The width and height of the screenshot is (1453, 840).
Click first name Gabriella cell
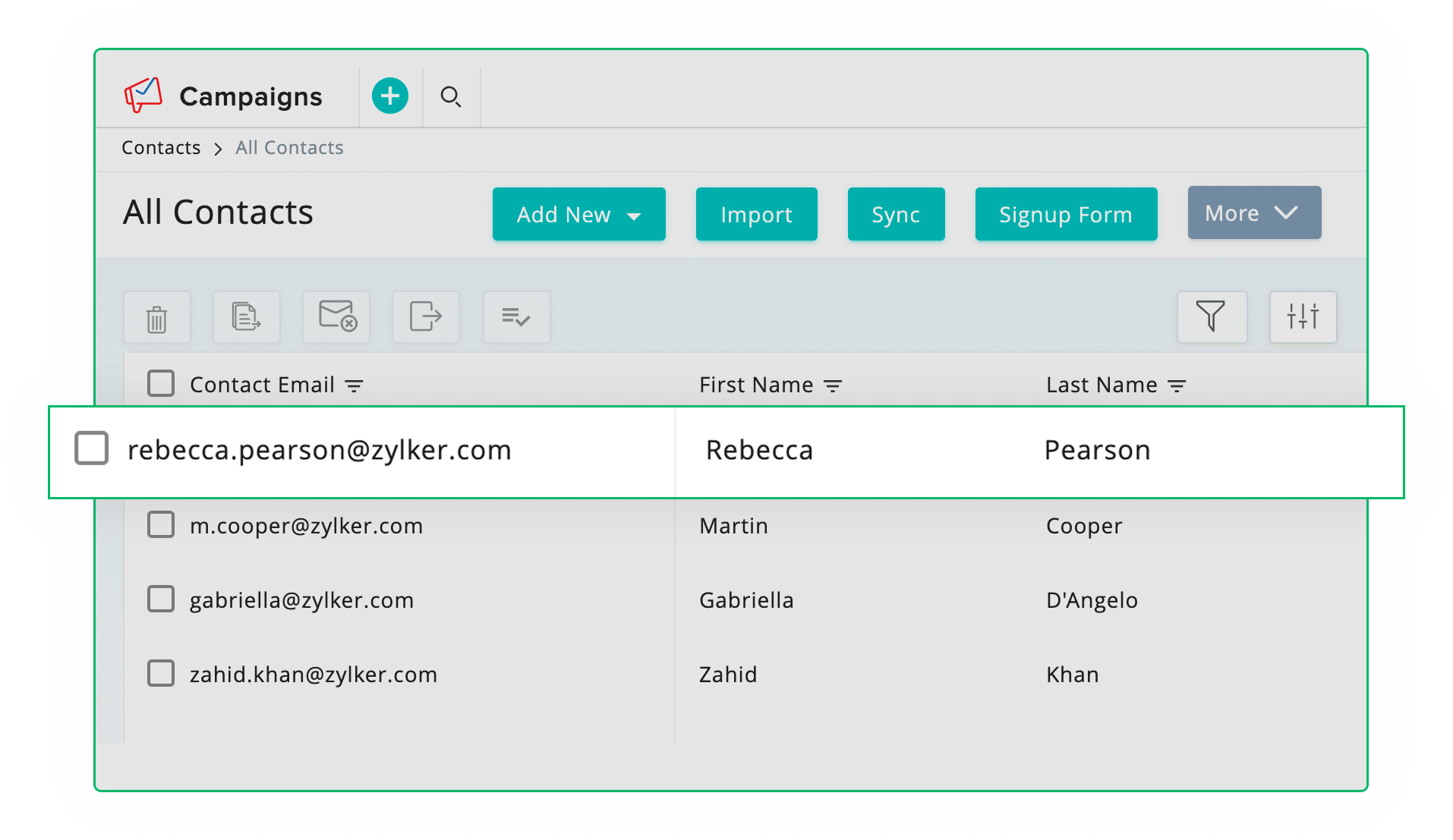click(x=747, y=600)
